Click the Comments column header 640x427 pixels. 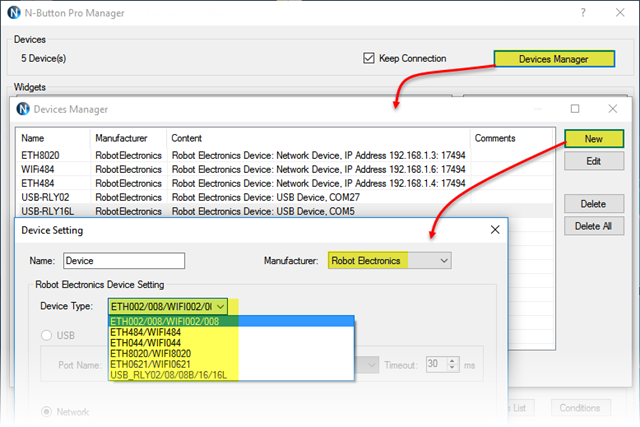512,138
